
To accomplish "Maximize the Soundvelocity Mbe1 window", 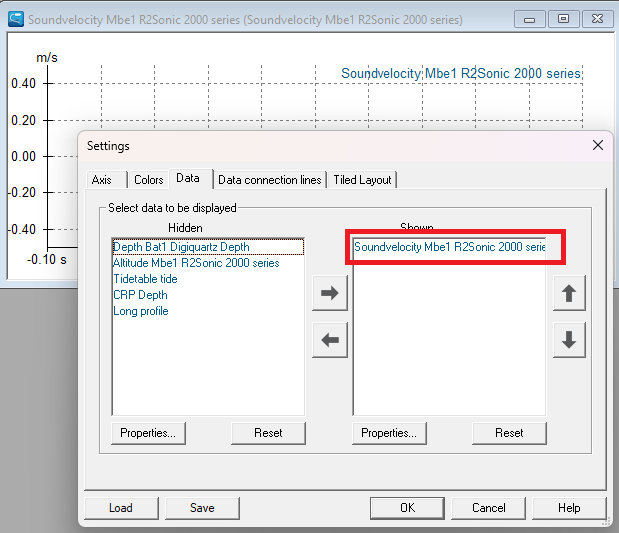I will click(x=563, y=19).
